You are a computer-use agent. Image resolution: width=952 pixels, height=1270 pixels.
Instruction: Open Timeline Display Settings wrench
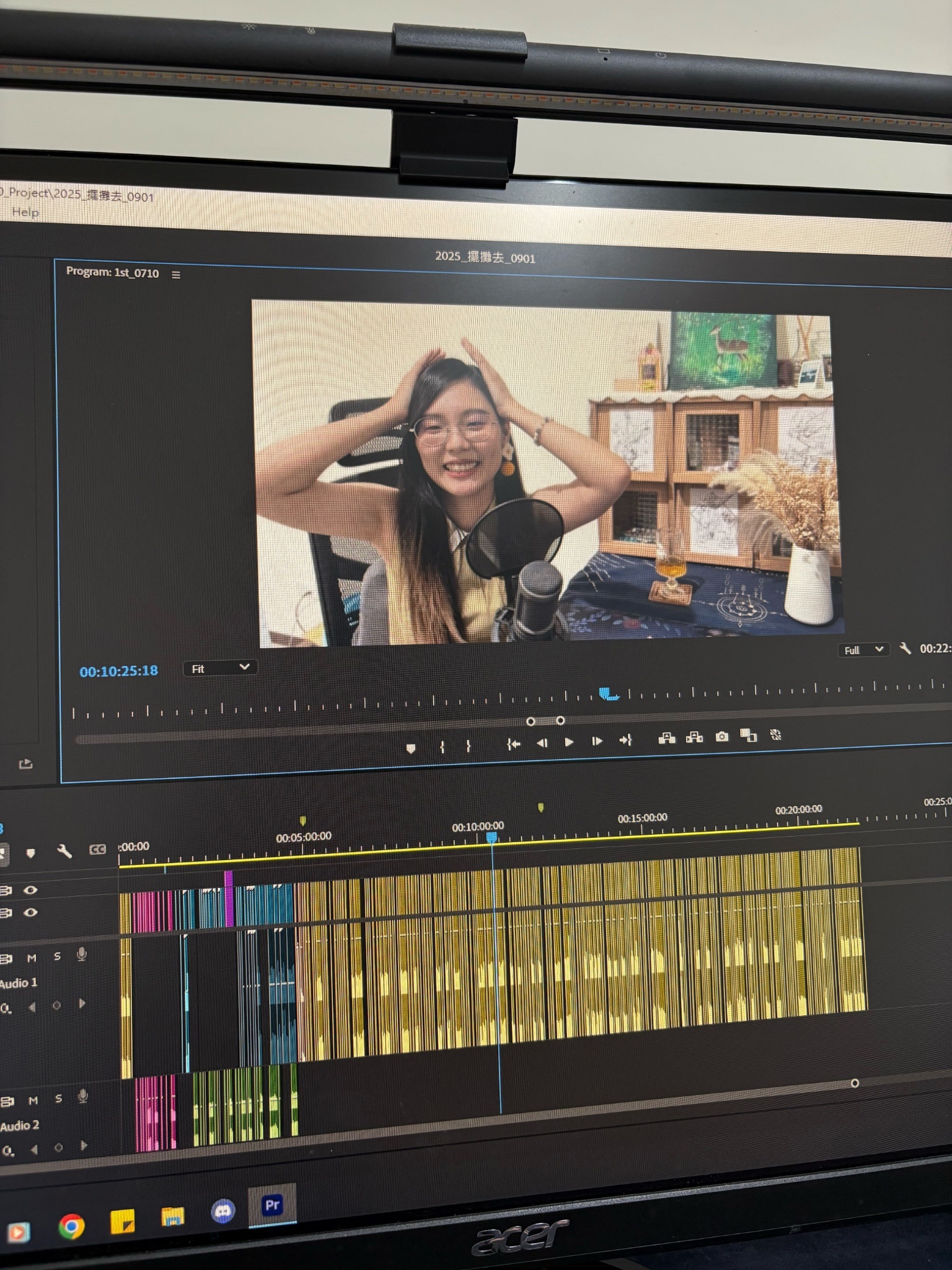click(x=64, y=851)
